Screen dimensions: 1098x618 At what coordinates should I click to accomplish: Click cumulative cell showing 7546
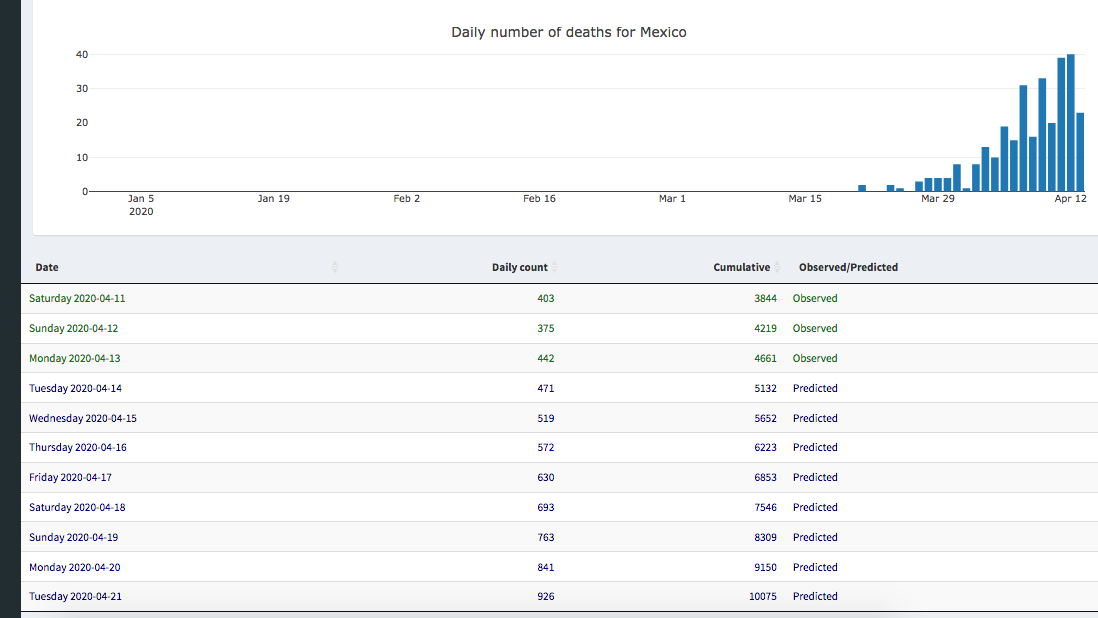(x=765, y=507)
